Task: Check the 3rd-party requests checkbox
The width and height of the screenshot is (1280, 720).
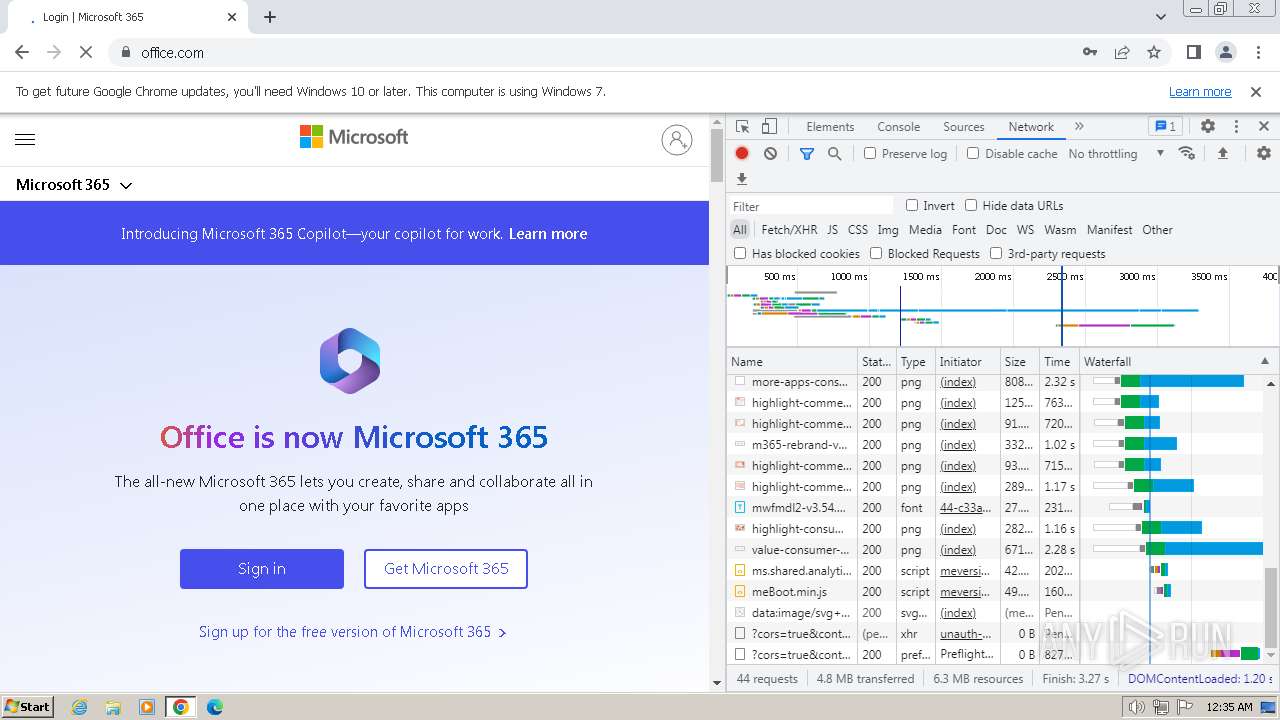Action: point(996,253)
